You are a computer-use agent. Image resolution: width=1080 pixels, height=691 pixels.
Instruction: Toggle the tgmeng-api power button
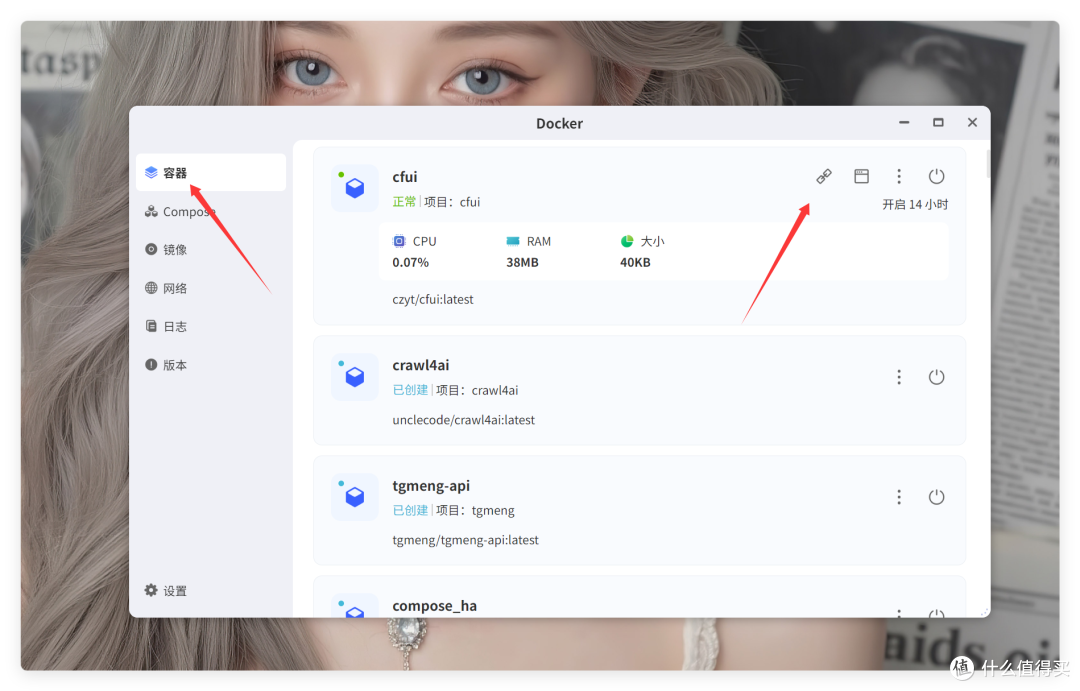tap(936, 497)
